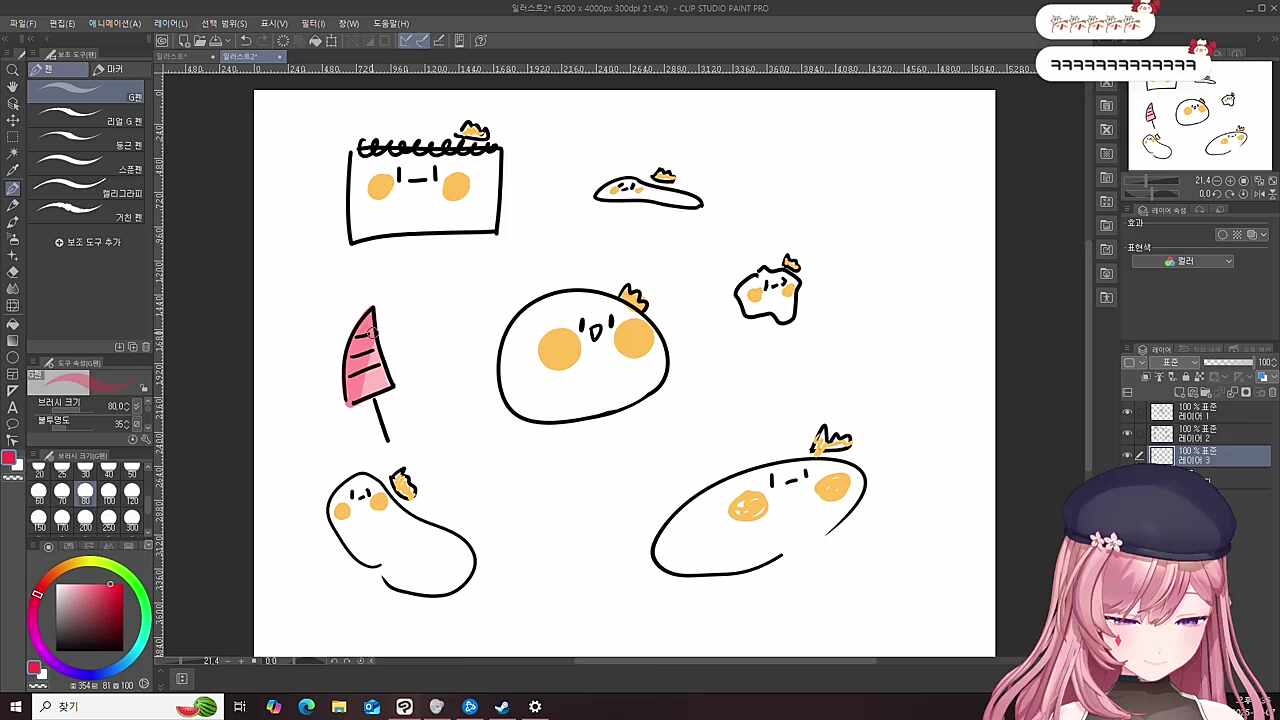The width and height of the screenshot is (1280, 720).
Task: Launch Steam from the taskbar
Action: pos(502,707)
